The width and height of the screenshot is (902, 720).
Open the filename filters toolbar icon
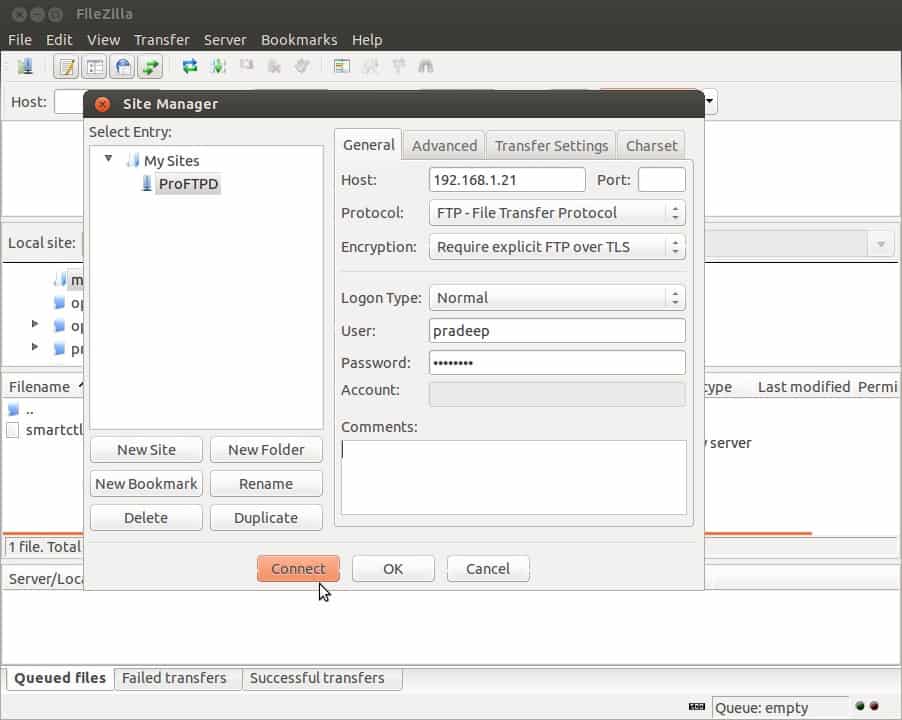click(342, 67)
